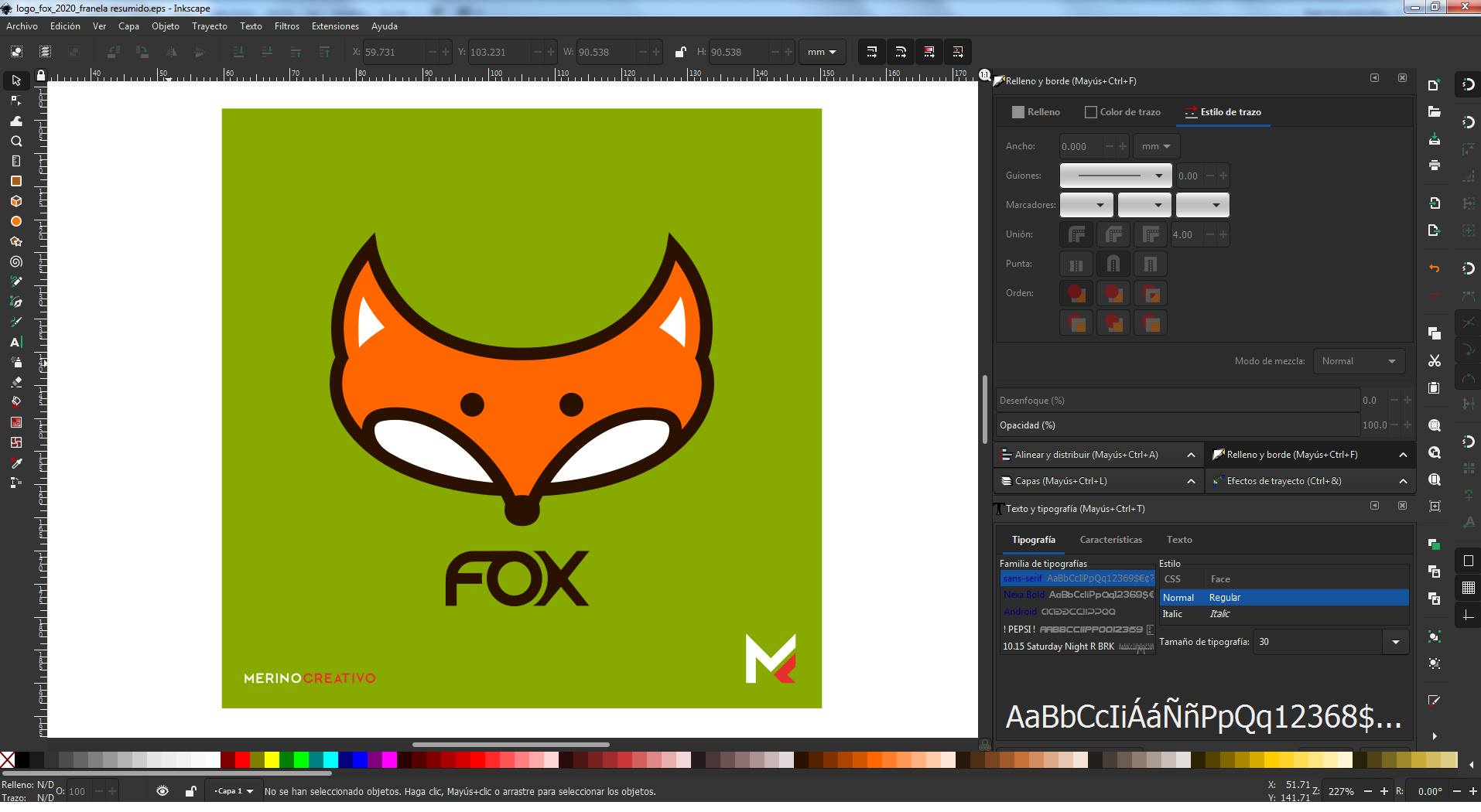Choose the 3D box tool
The width and height of the screenshot is (1481, 812).
(15, 201)
